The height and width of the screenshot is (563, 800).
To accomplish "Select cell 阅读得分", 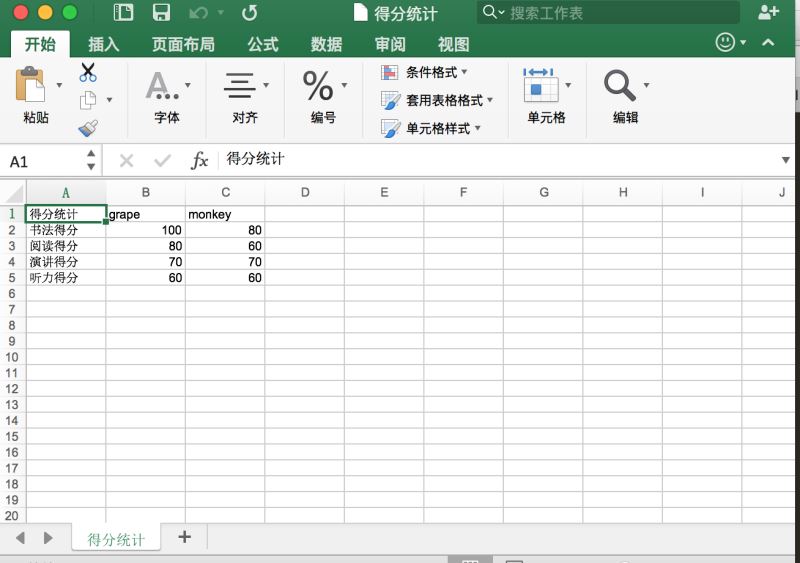I will pos(66,246).
